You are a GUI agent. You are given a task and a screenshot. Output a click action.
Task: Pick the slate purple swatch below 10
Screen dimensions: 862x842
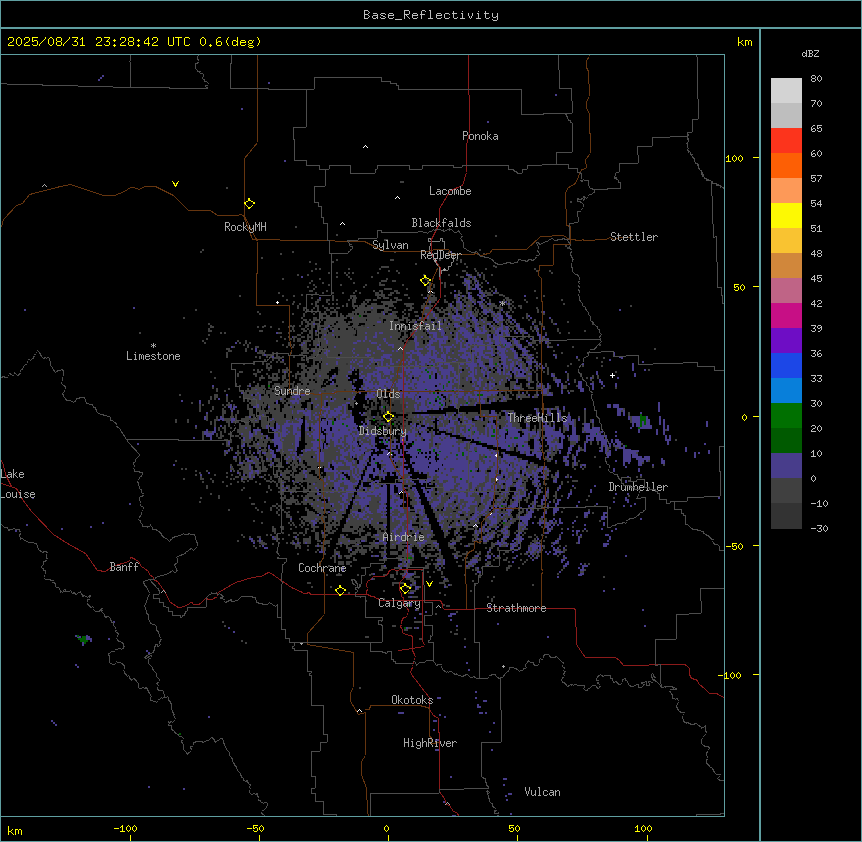(x=786, y=466)
